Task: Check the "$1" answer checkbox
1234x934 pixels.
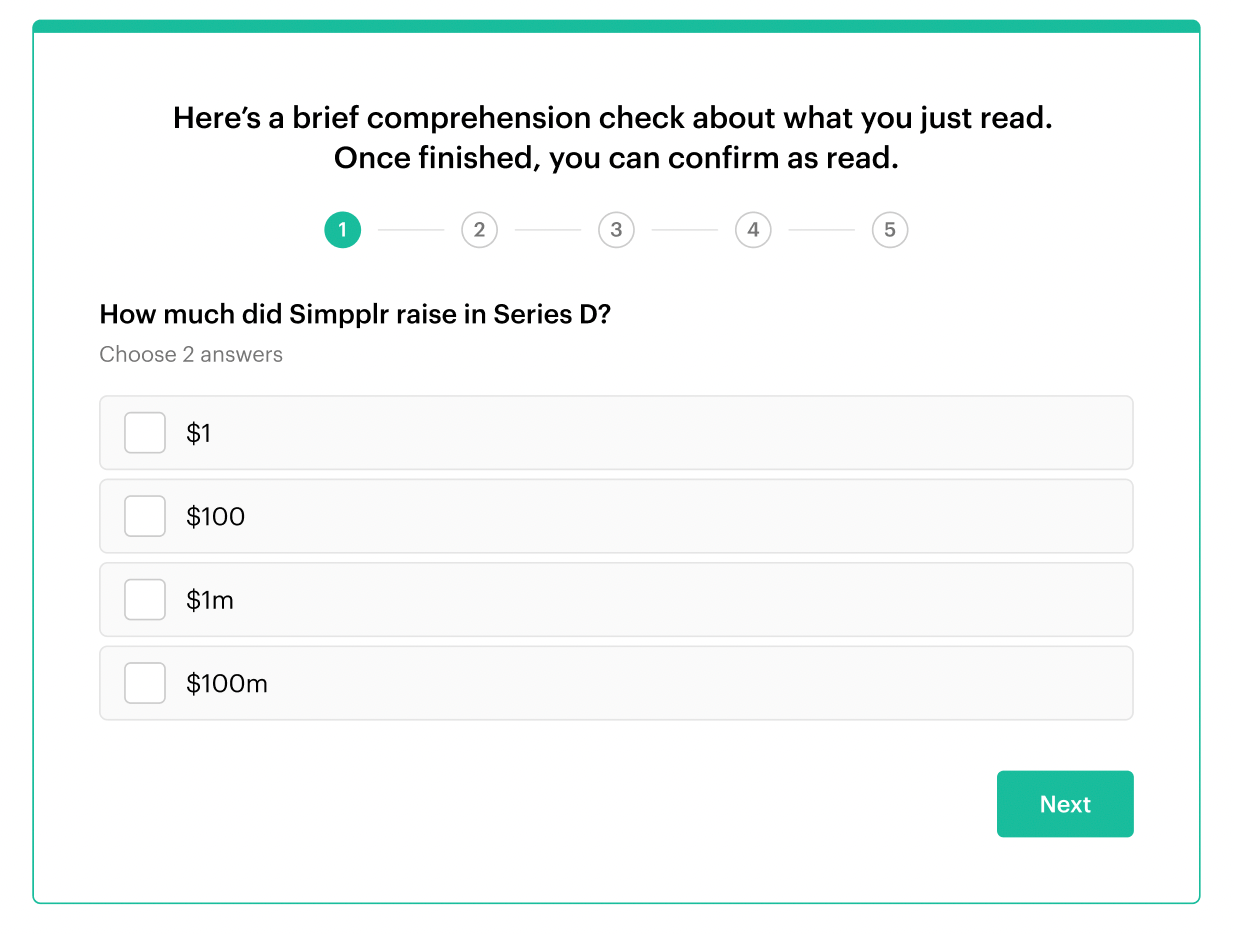Action: click(x=144, y=432)
